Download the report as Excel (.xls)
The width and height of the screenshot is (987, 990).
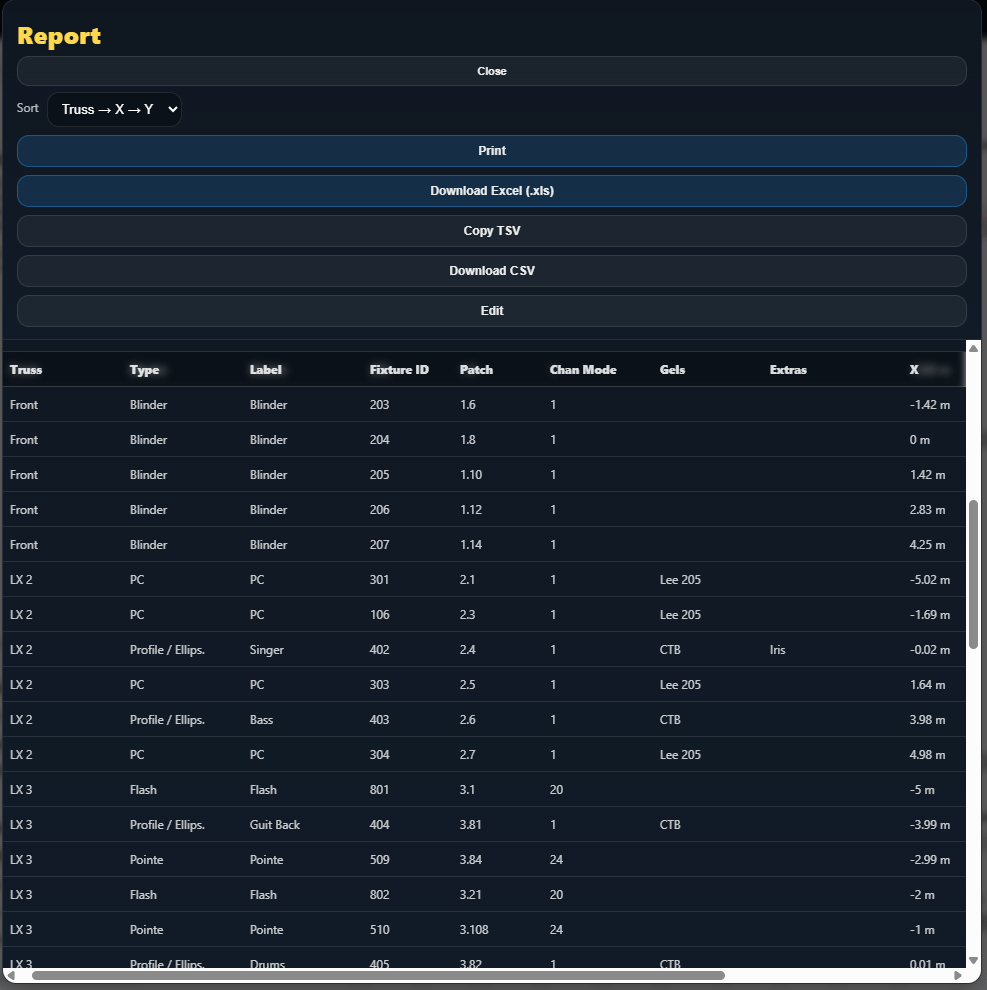[x=491, y=190]
